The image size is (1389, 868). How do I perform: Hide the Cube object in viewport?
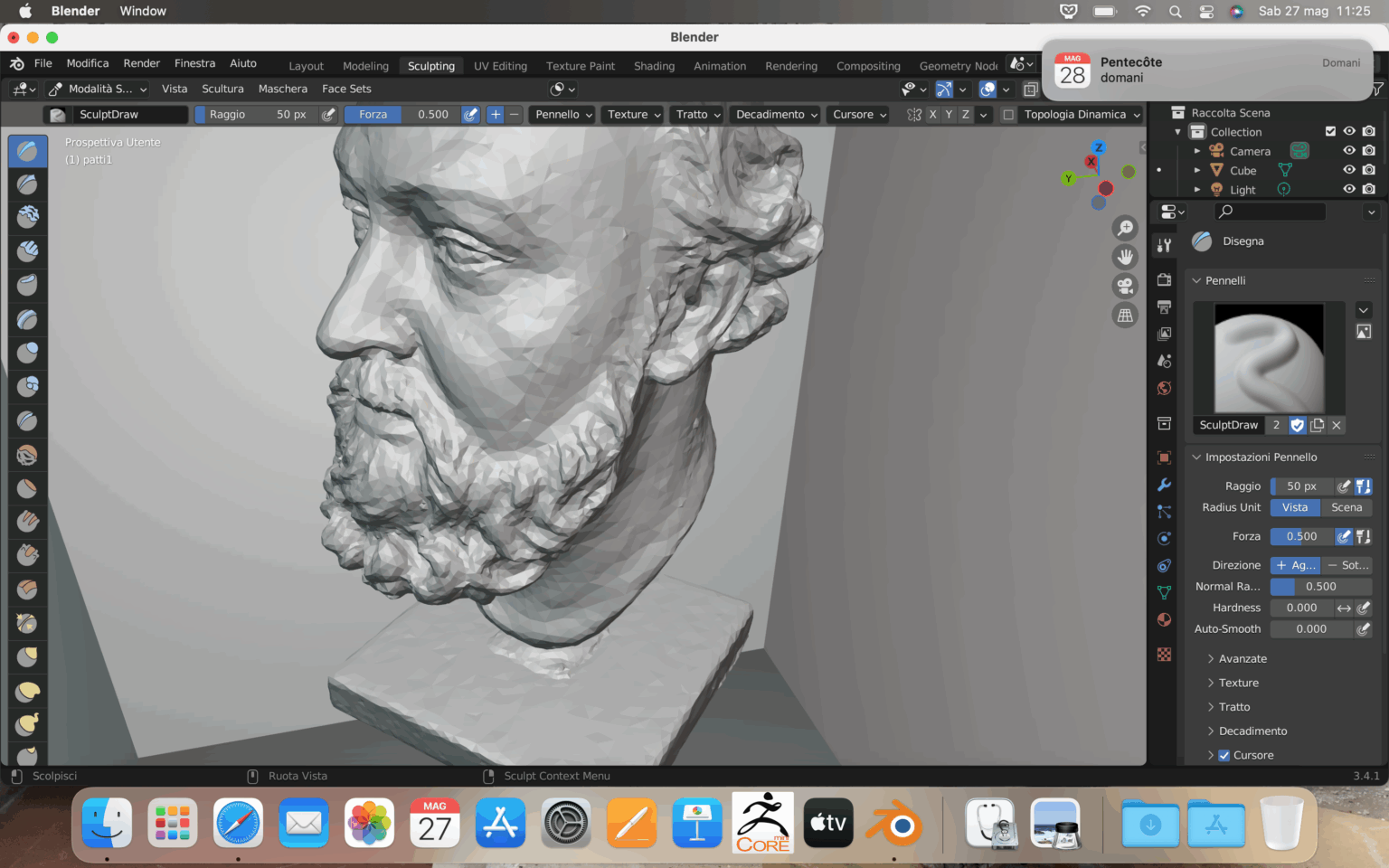pyautogui.click(x=1349, y=169)
